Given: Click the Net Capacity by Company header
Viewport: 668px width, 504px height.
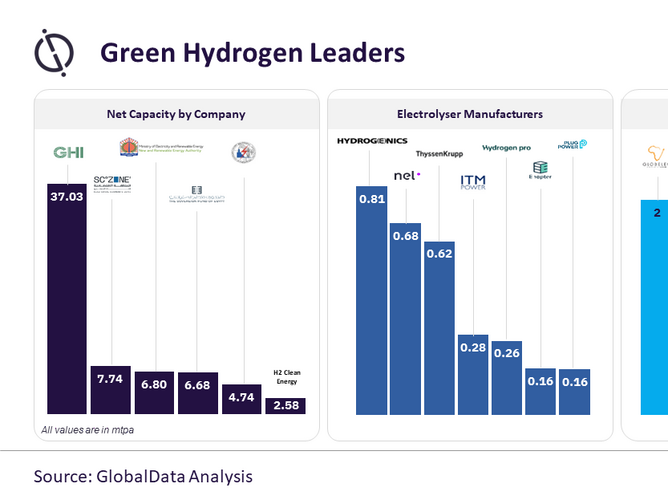Looking at the screenshot, I should [176, 114].
